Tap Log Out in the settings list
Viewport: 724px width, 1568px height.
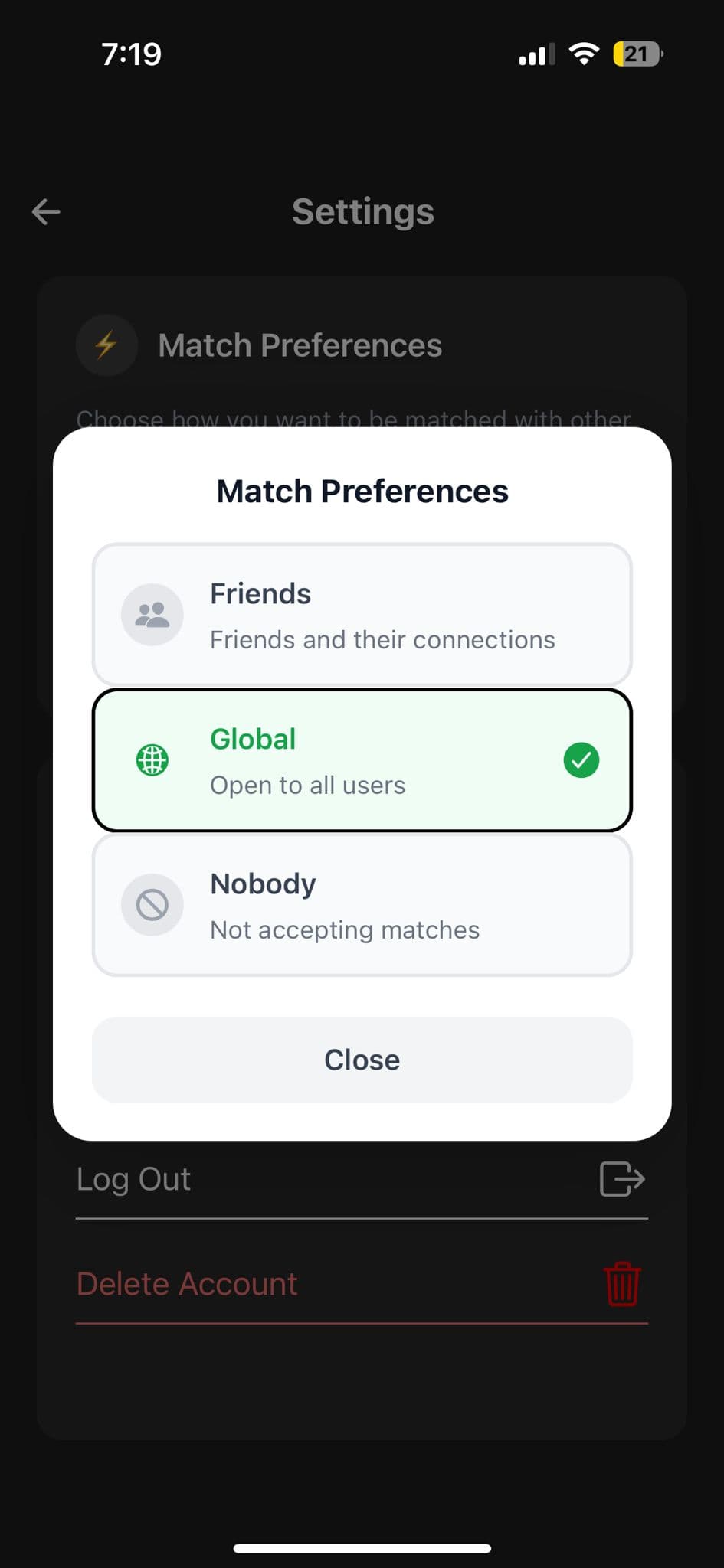[x=133, y=1179]
